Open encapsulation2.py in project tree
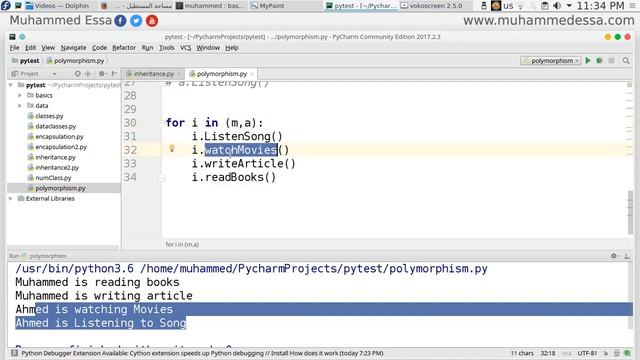 61,147
